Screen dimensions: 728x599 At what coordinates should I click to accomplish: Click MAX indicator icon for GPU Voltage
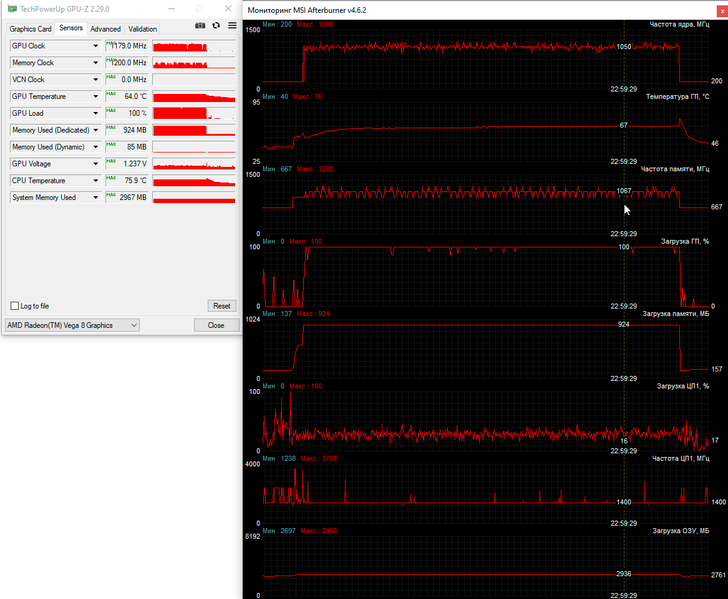[110, 162]
